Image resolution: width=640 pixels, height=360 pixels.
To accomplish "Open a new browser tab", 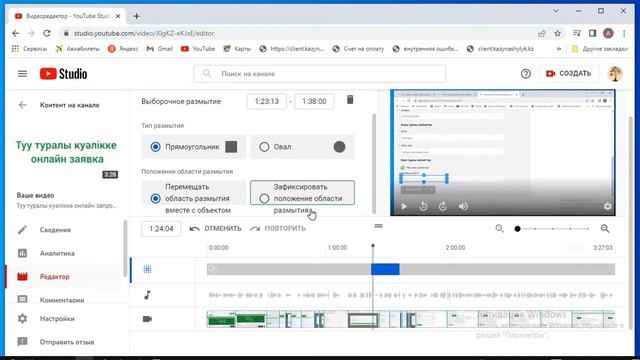I will coord(136,16).
